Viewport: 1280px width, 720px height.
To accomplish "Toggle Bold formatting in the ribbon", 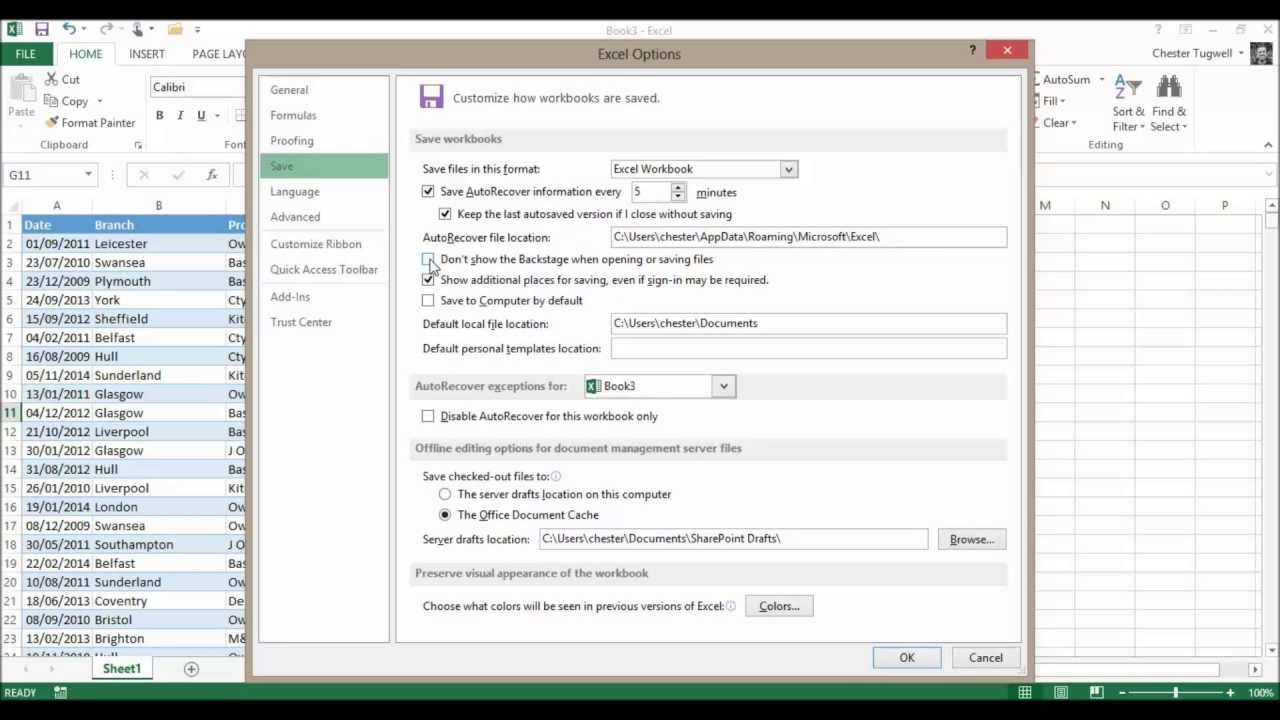I will pyautogui.click(x=159, y=116).
